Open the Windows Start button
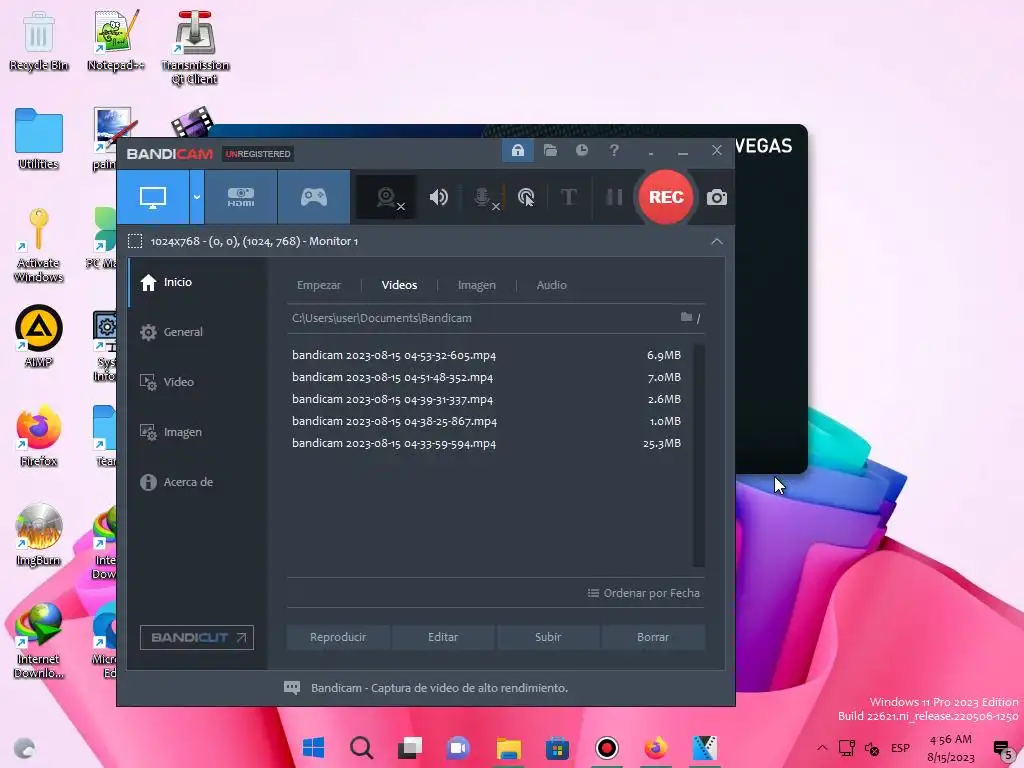 313,748
